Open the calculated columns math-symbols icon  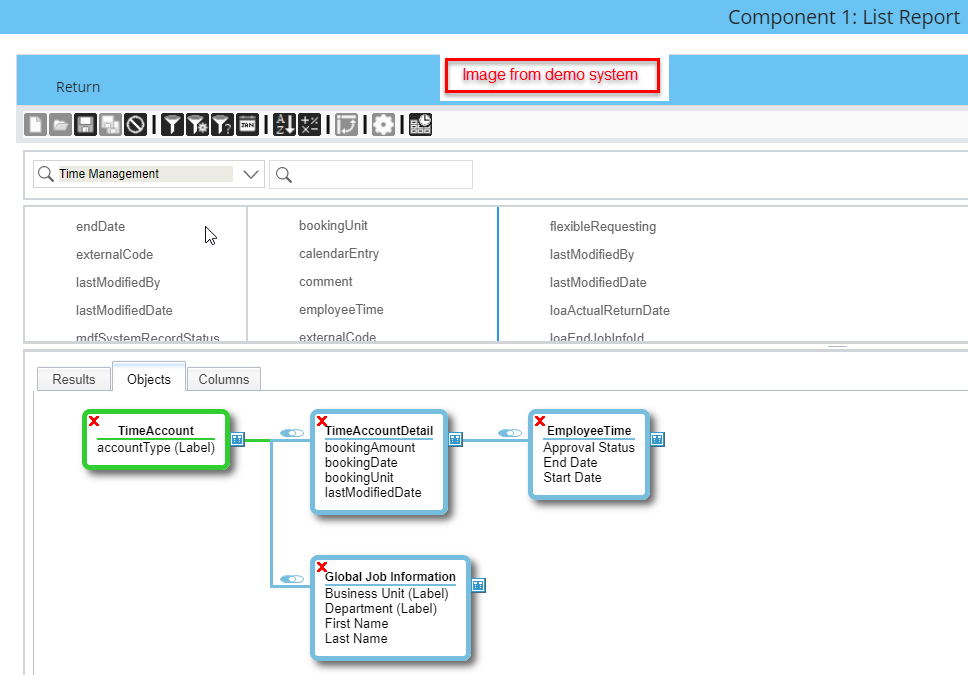pyautogui.click(x=309, y=125)
